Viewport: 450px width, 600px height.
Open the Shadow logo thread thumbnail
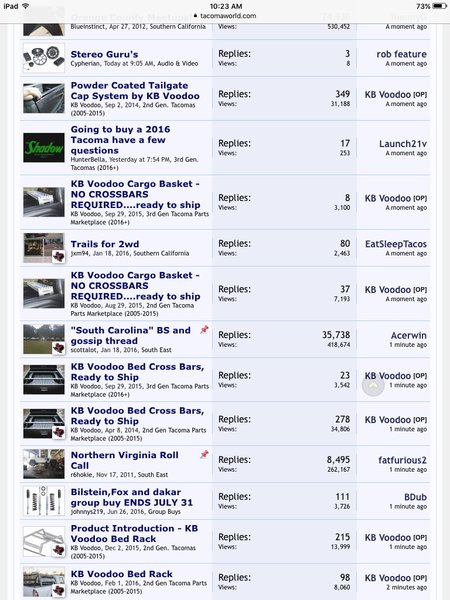click(x=44, y=148)
